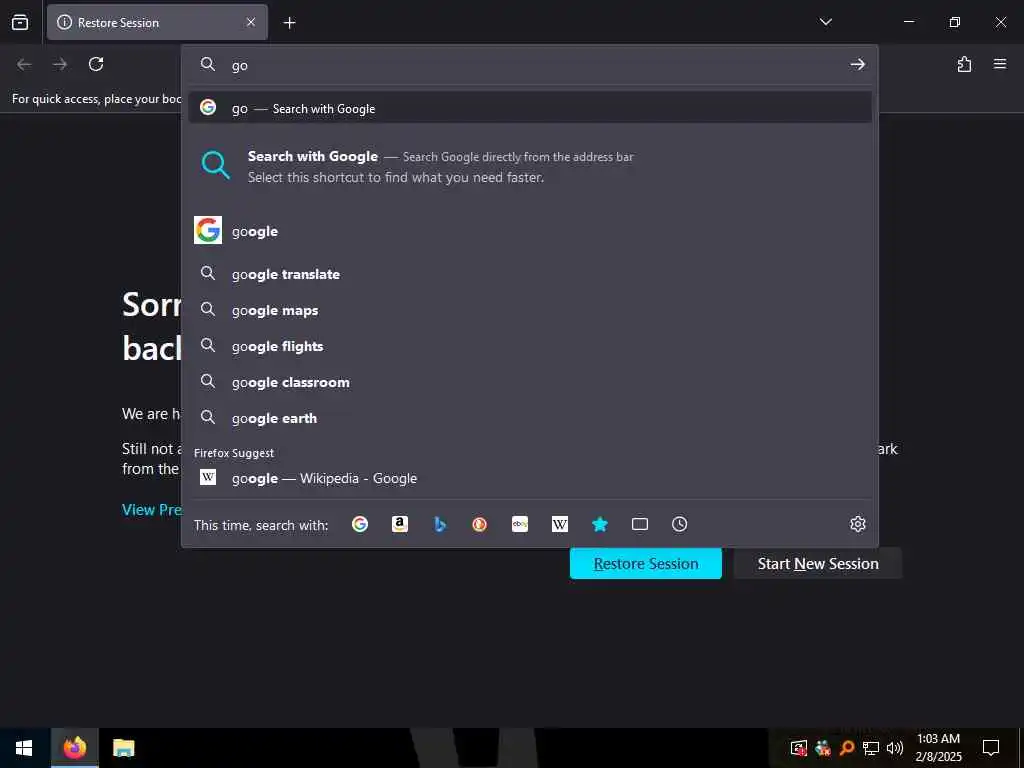The image size is (1024, 768).
Task: Open the Extensions puzzle icon
Action: tap(964, 64)
